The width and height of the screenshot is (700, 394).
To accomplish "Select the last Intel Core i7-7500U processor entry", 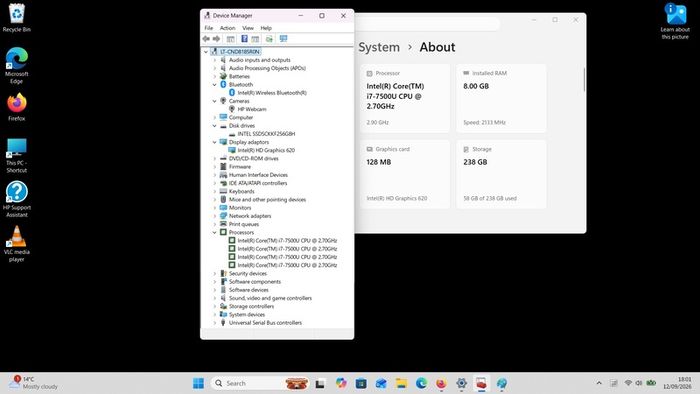I will point(287,265).
